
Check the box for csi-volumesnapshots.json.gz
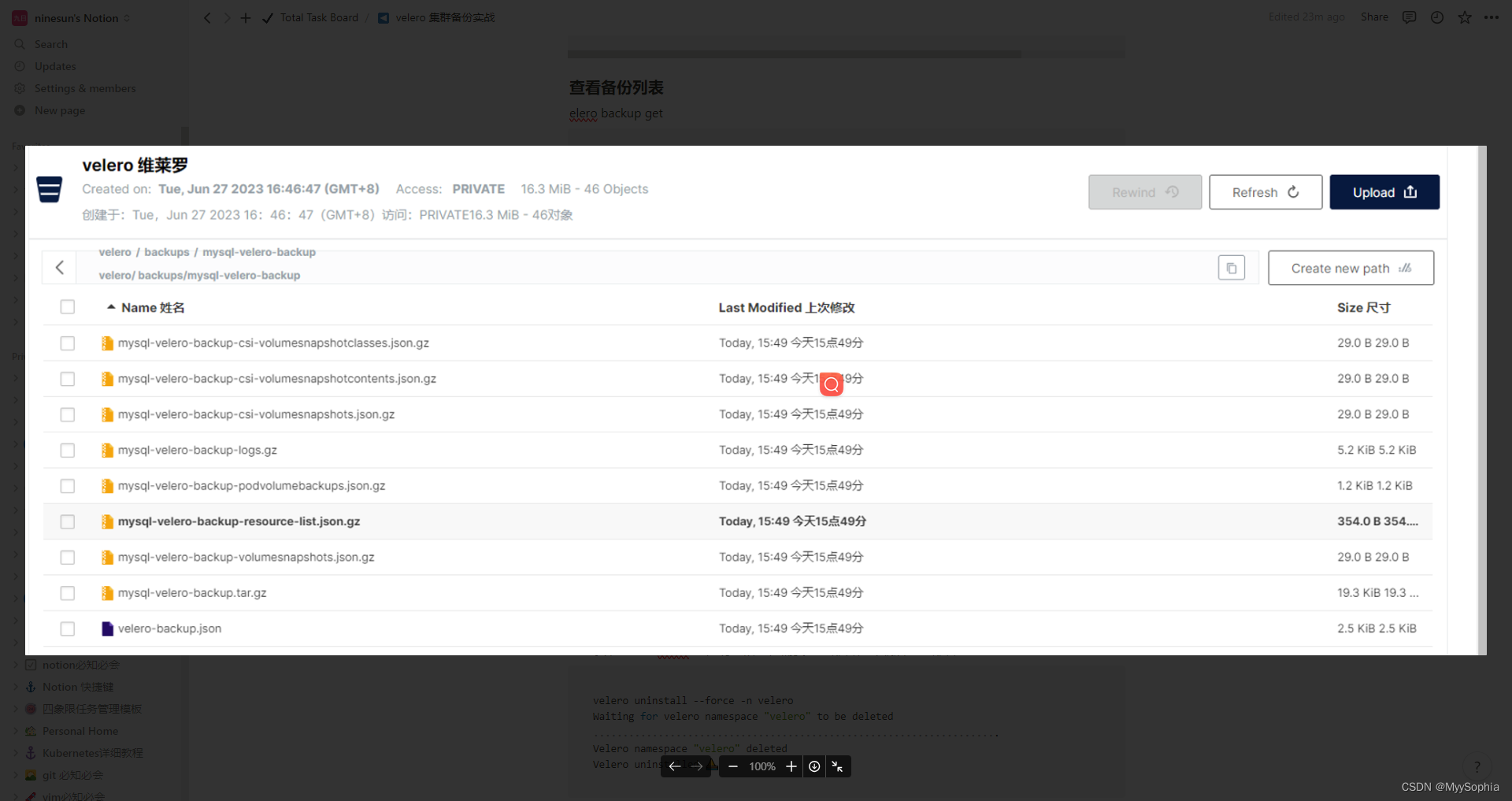point(68,414)
